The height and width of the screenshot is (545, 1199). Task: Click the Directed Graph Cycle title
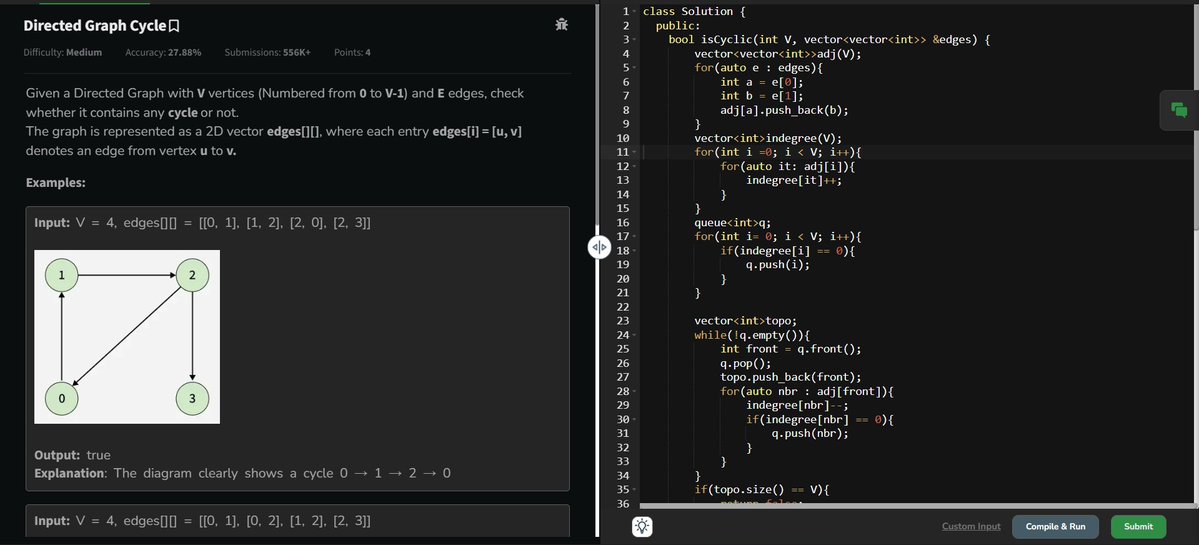pos(95,26)
